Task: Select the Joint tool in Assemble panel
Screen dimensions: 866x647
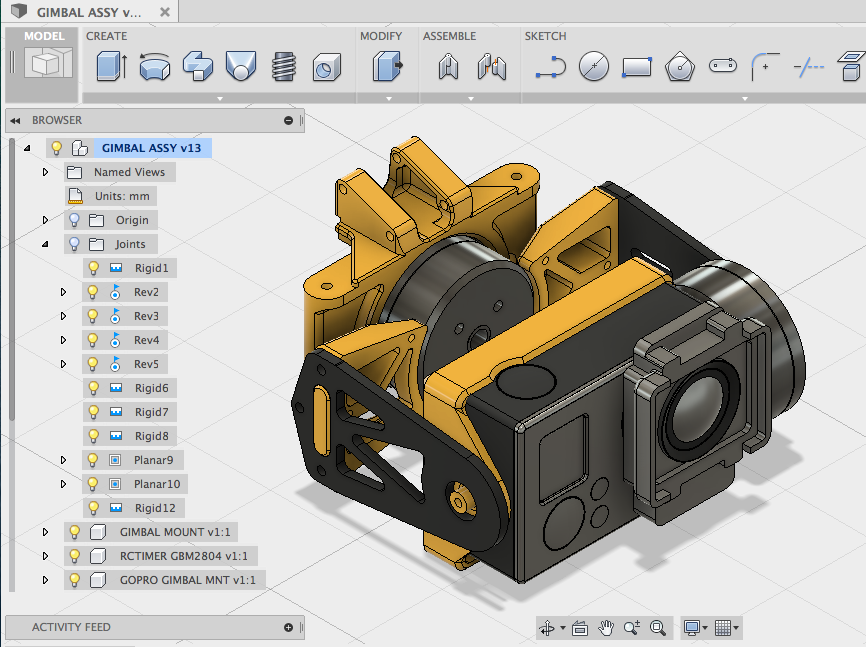Action: pyautogui.click(x=447, y=65)
